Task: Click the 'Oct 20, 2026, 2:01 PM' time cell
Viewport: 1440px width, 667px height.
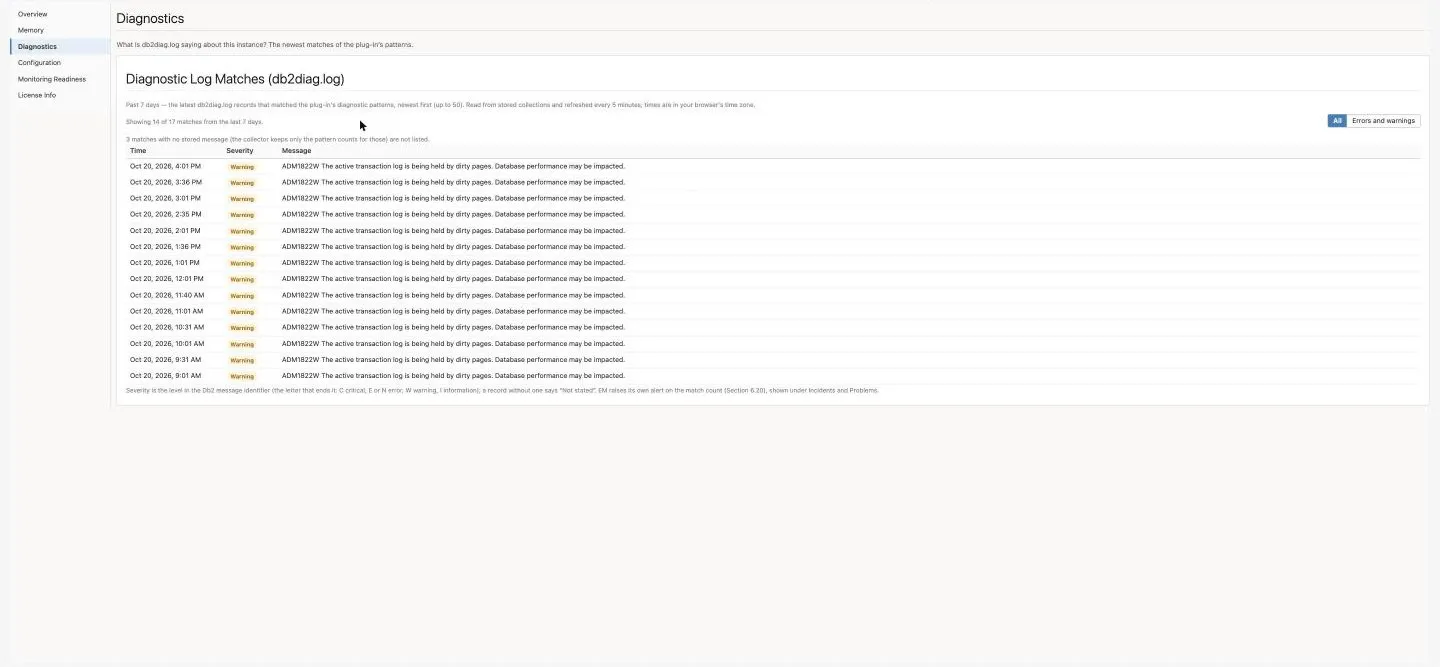Action: coord(165,230)
